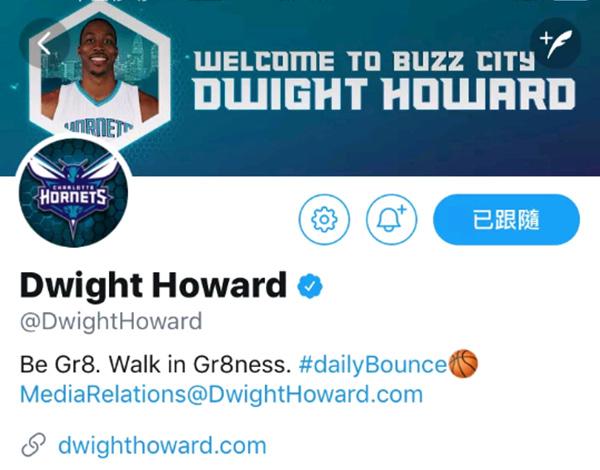This screenshot has width=600, height=470.
Task: Open the #dailyBounce hashtag
Action: click(373, 364)
